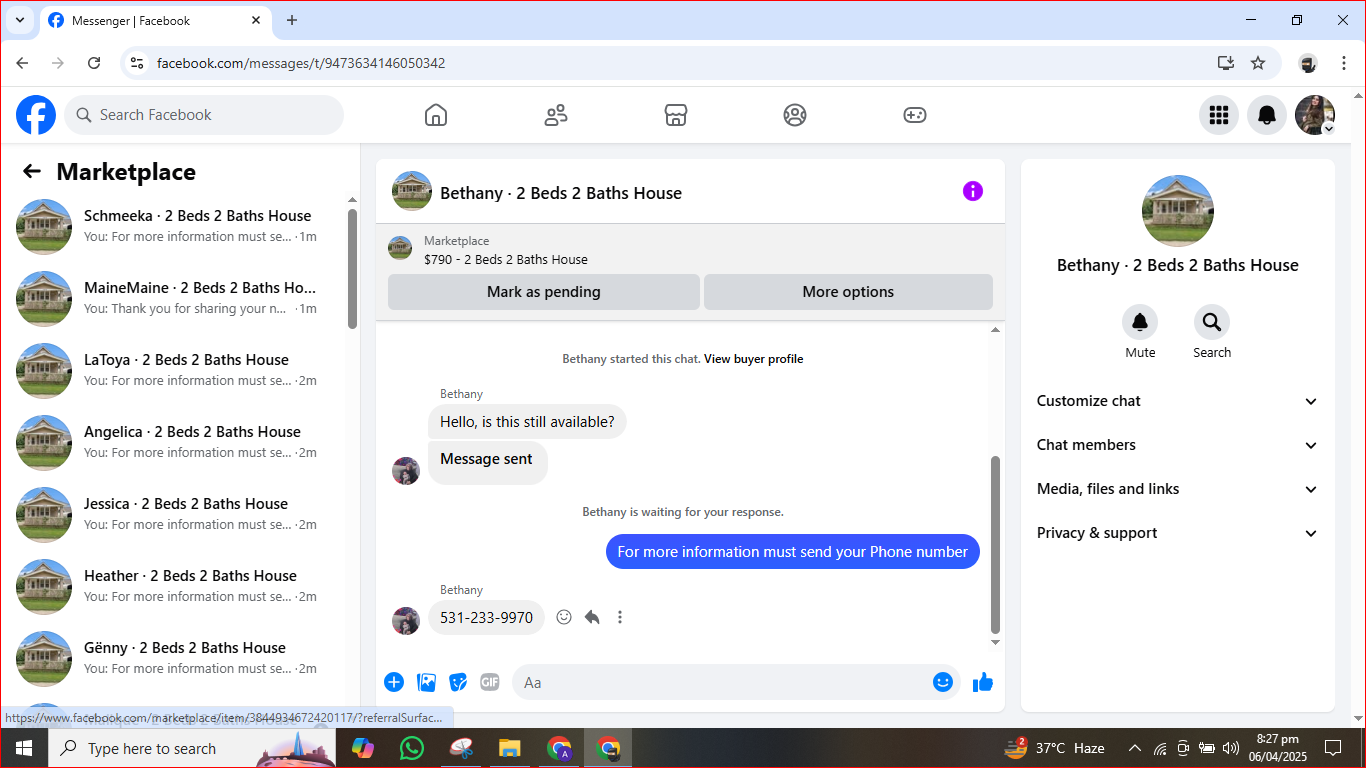Open the Angelica conversation
Viewport: 1366px width, 768px height.
[x=174, y=442]
